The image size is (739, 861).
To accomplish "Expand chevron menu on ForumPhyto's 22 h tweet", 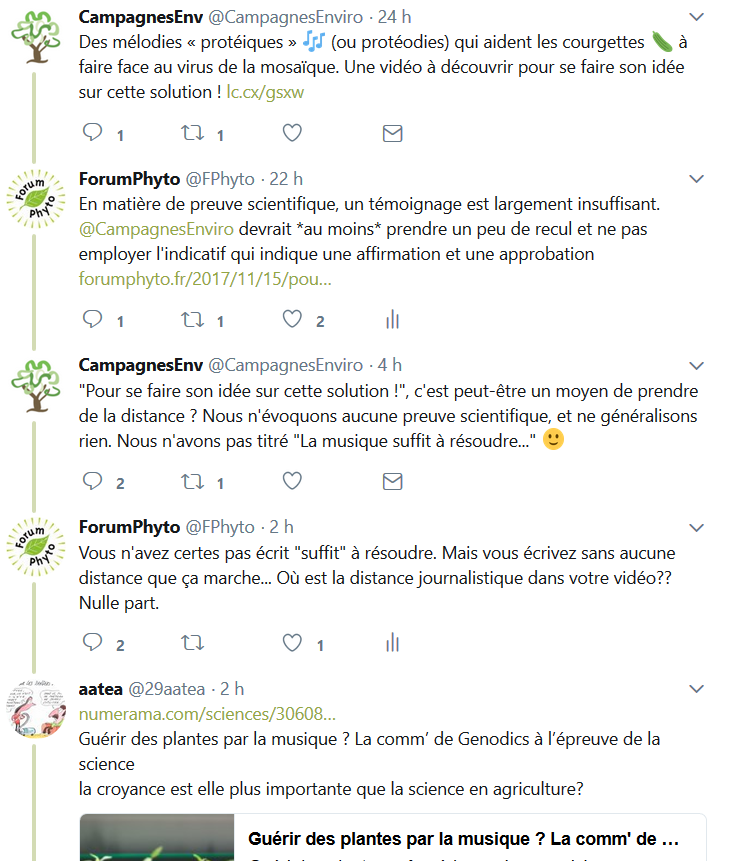I will [696, 179].
